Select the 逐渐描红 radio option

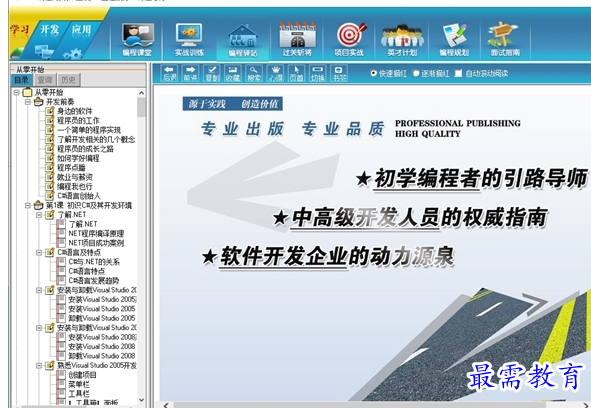416,73
